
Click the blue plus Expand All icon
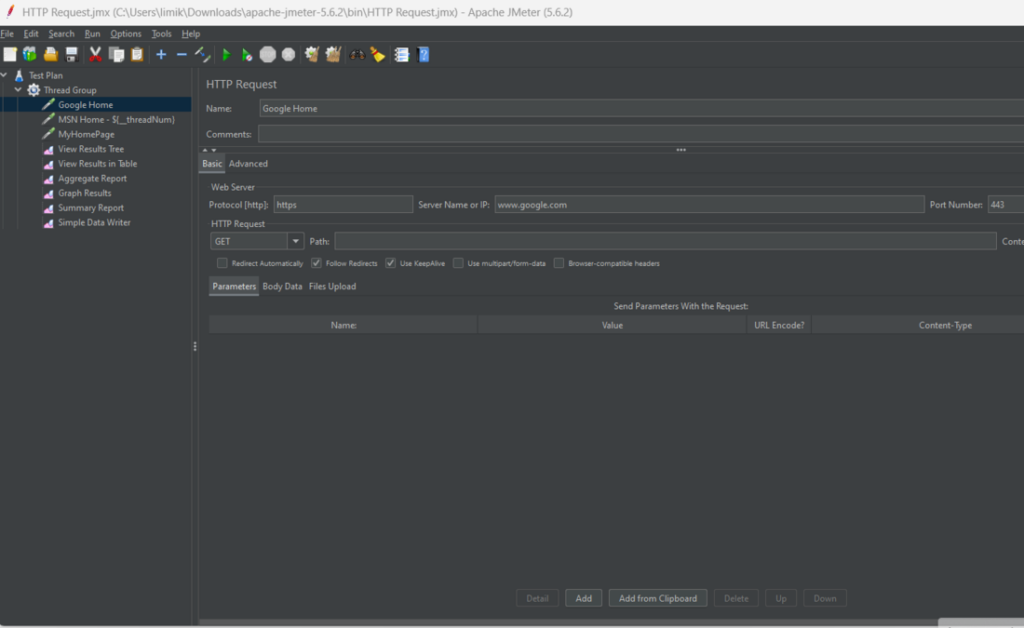coord(161,55)
